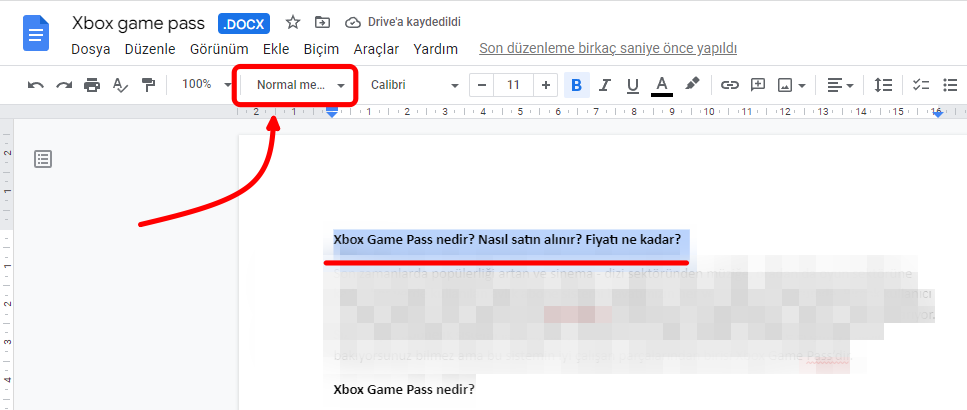967x410 pixels.
Task: Open the Biçim menu
Action: [x=321, y=49]
